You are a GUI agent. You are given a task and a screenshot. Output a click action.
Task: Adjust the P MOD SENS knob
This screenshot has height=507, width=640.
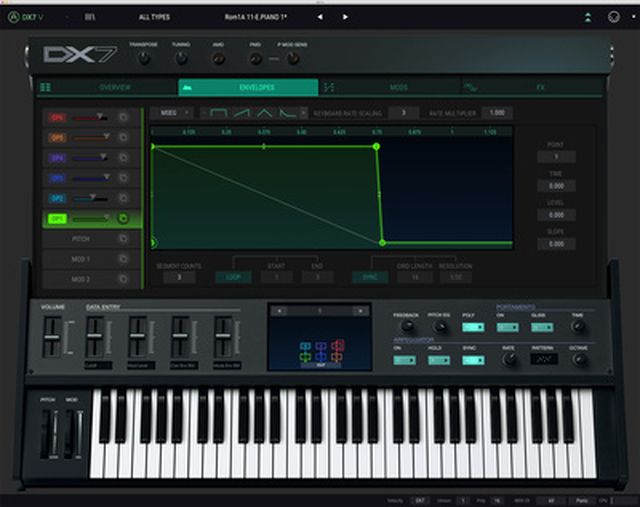tap(293, 59)
